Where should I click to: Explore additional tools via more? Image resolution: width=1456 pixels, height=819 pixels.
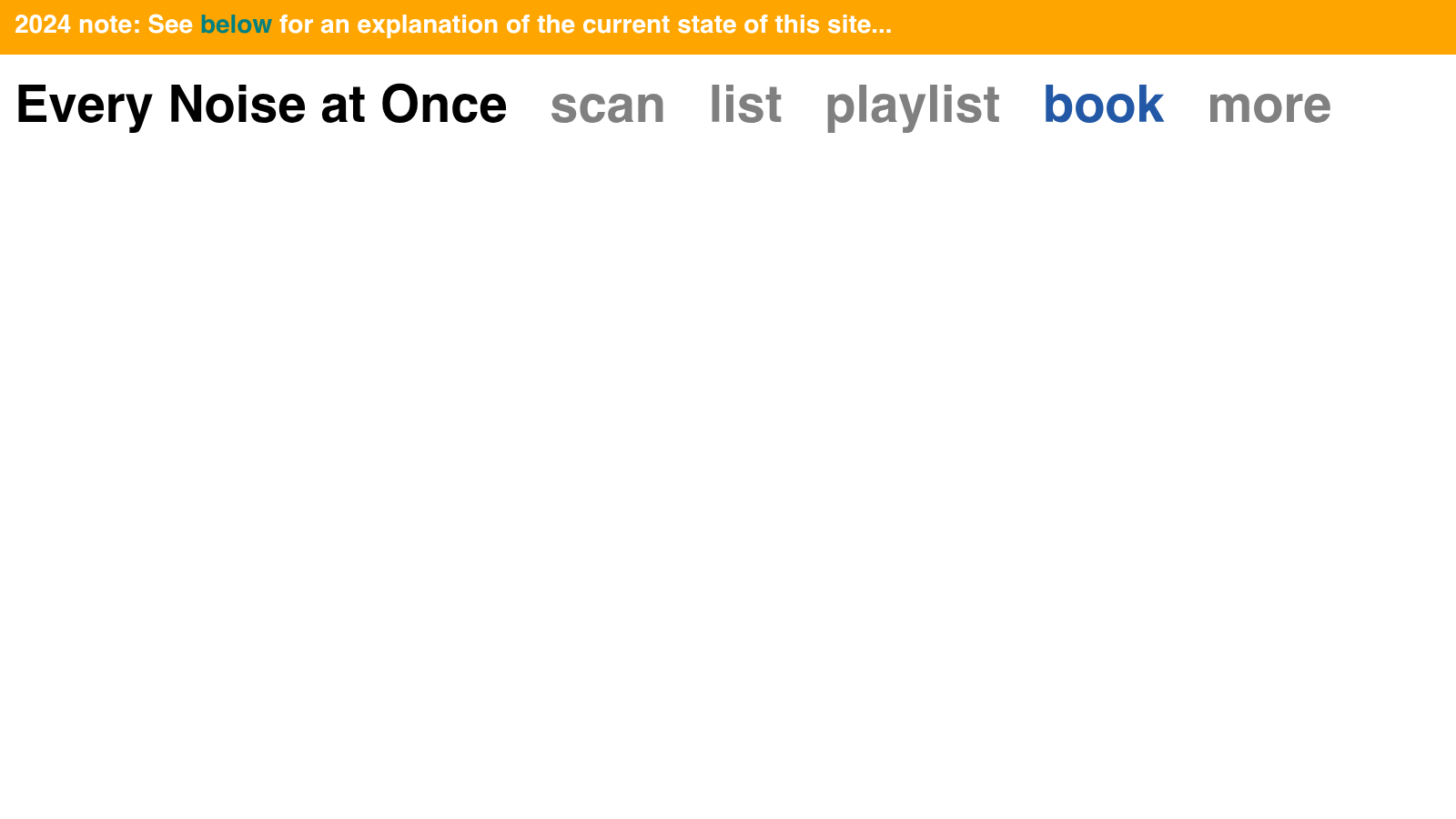[x=1270, y=105]
